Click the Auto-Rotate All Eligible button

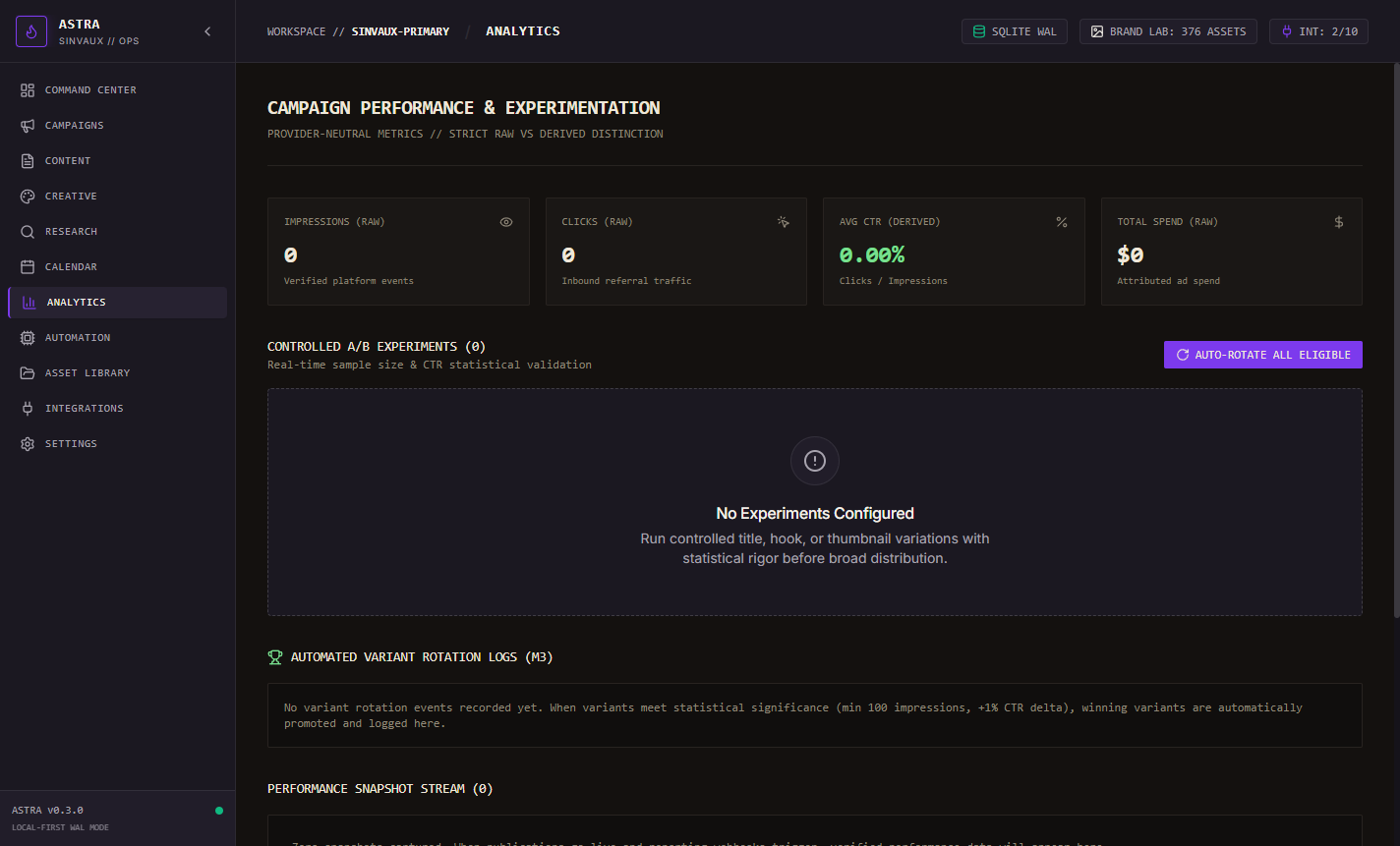(1263, 355)
